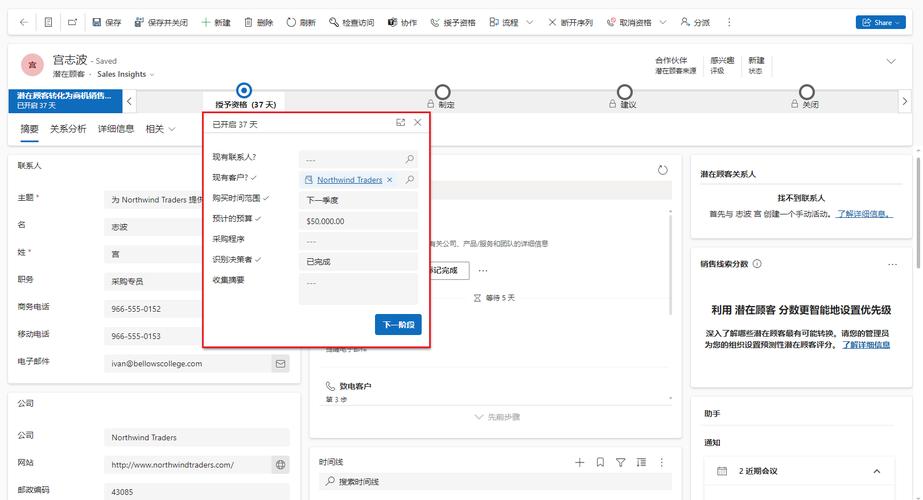
Task: Click the 取消资格 command
Action: 629,22
